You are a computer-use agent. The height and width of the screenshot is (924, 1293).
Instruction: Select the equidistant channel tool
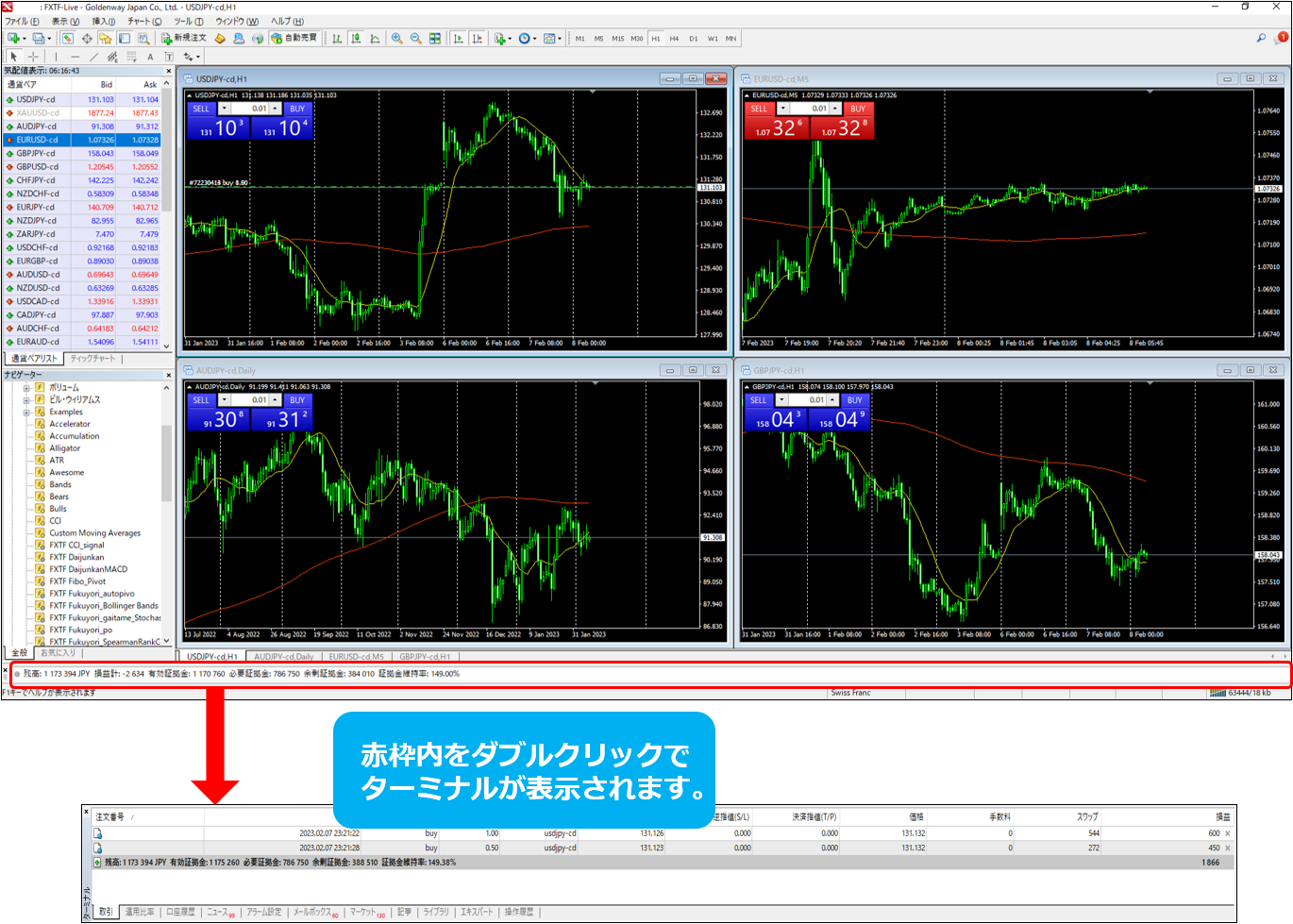pos(112,57)
